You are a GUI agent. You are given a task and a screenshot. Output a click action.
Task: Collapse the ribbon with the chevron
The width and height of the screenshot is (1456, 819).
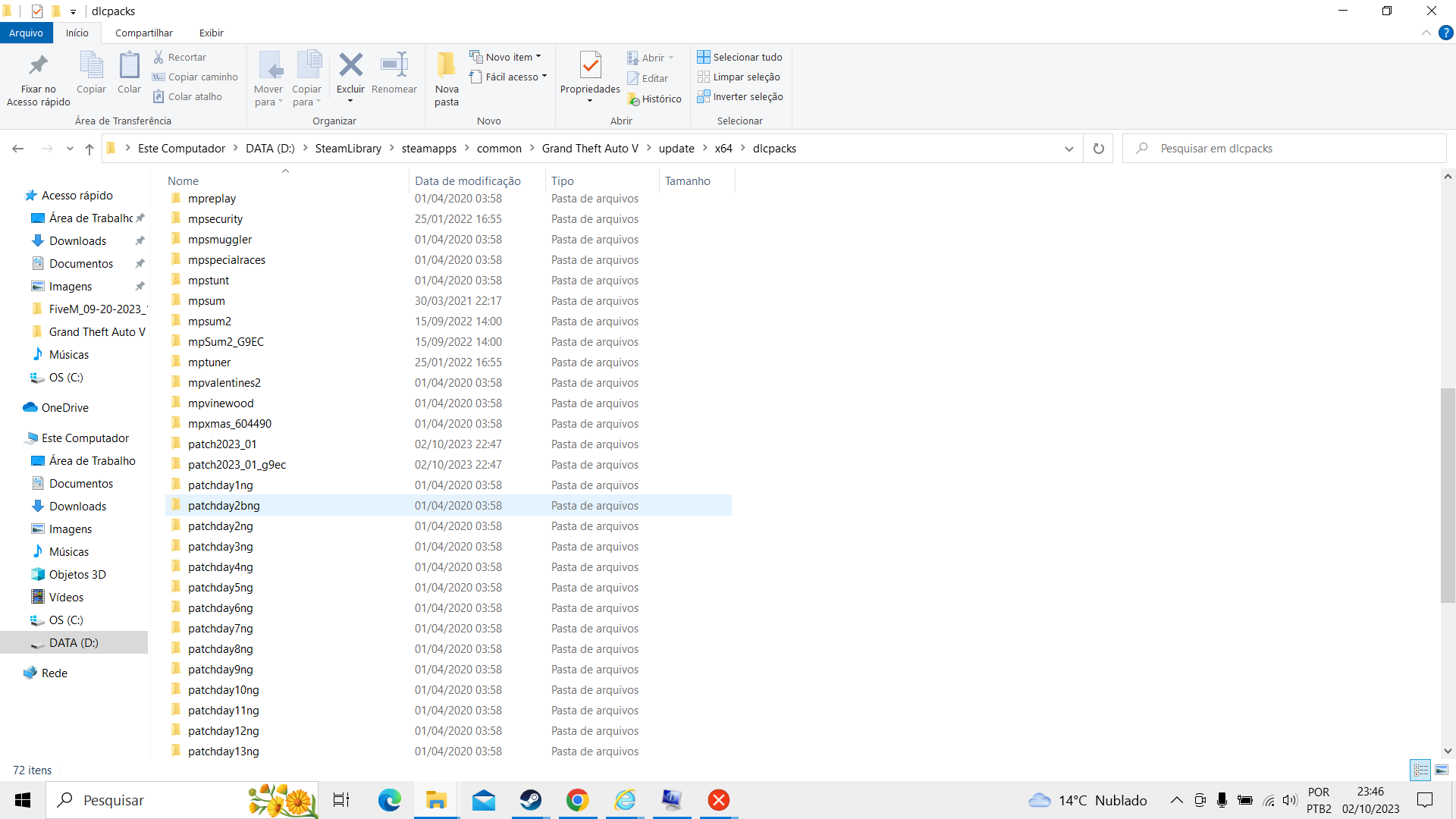tap(1426, 33)
